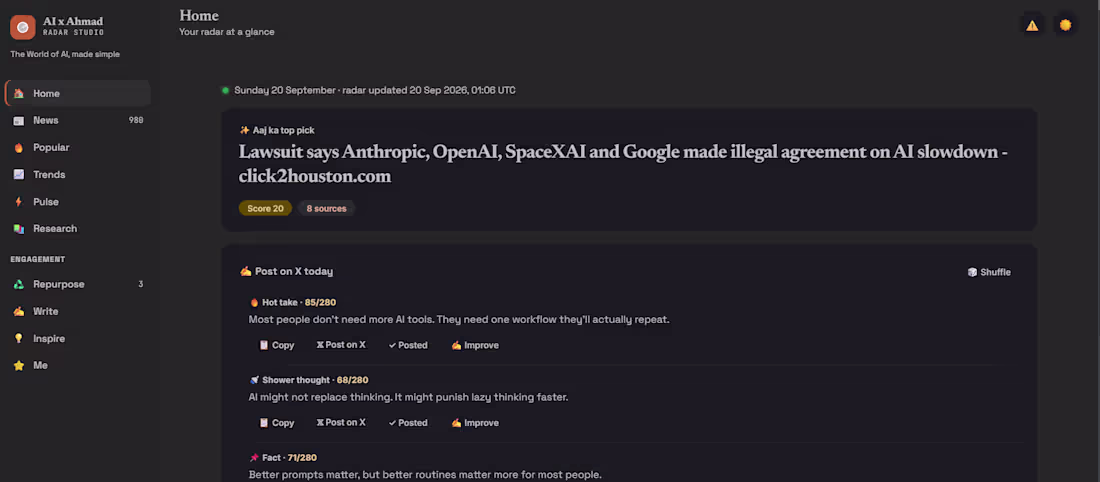Click the Improve hand icon on Shower thought
This screenshot has height=482, width=1100.
pos(457,423)
